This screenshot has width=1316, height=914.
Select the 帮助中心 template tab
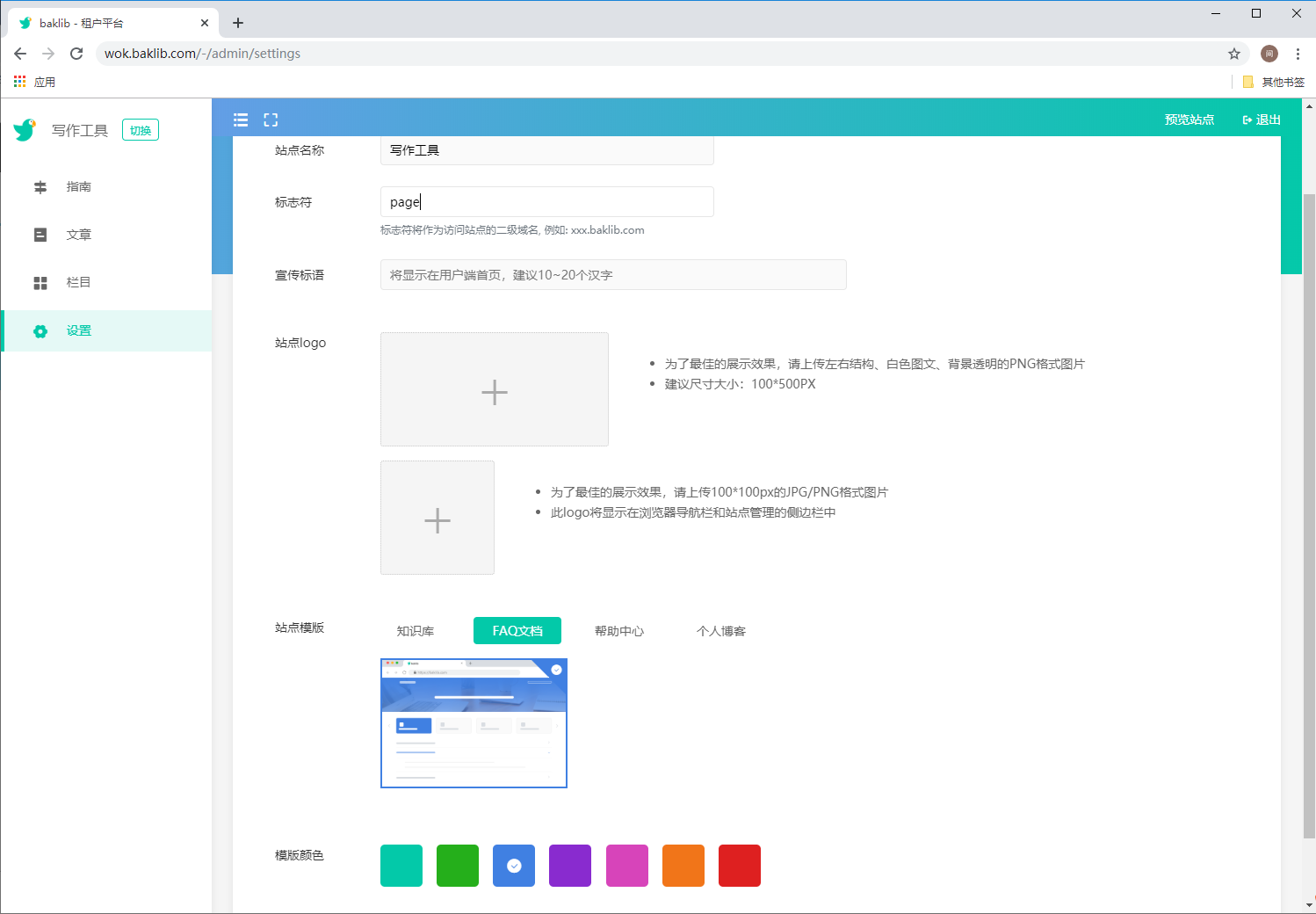pyautogui.click(x=619, y=631)
